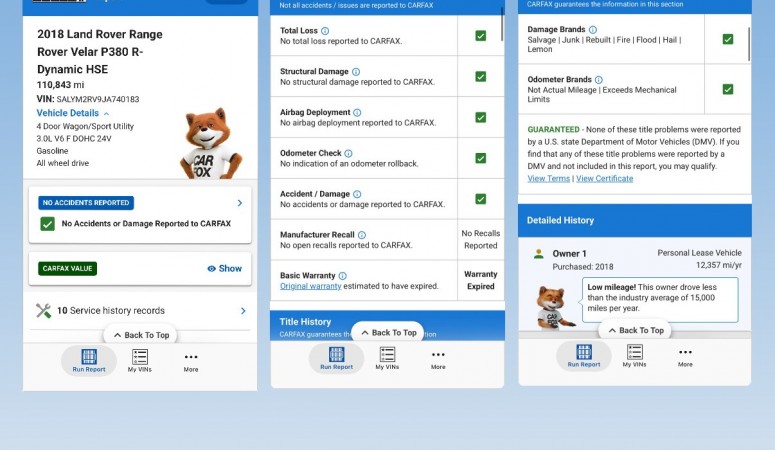Click the green checkbox for Total Loss

click(x=480, y=36)
